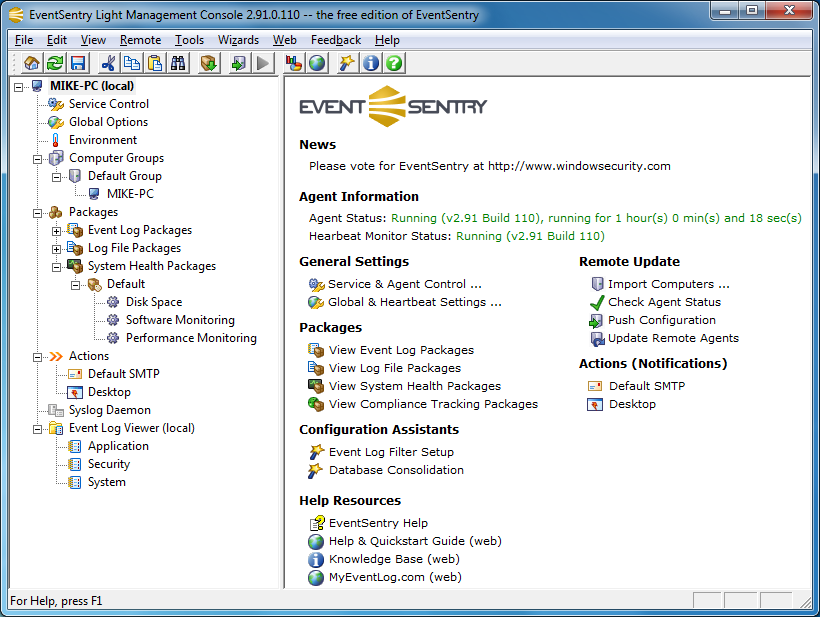
Task: Click View System Health Packages link
Action: tap(415, 386)
